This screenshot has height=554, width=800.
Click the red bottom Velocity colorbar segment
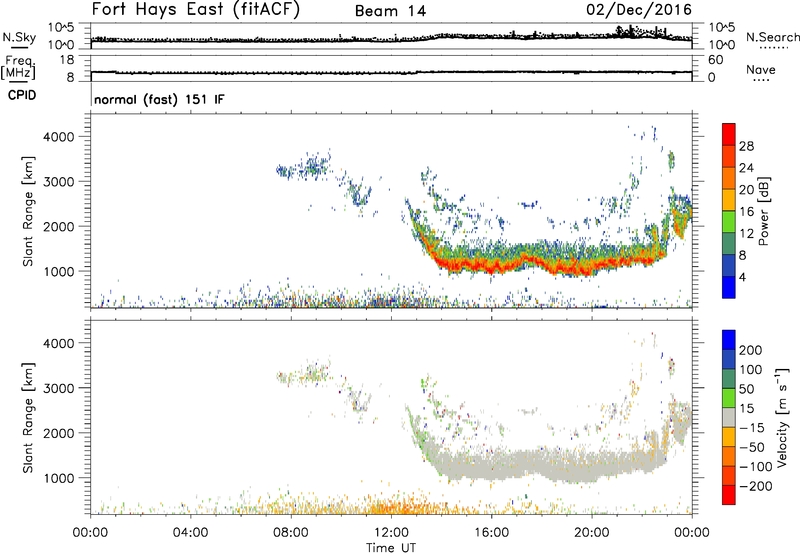click(729, 495)
